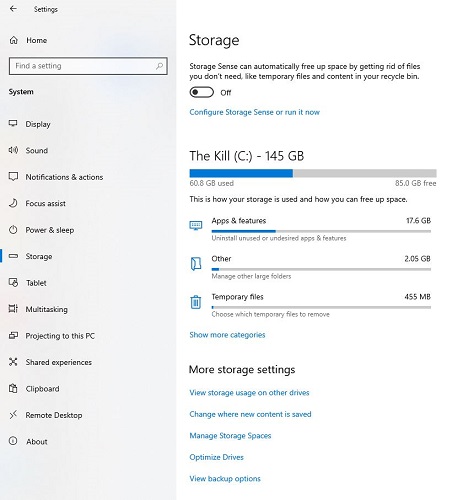Go to Notifications & actions
The width and height of the screenshot is (452, 500).
pos(64,177)
